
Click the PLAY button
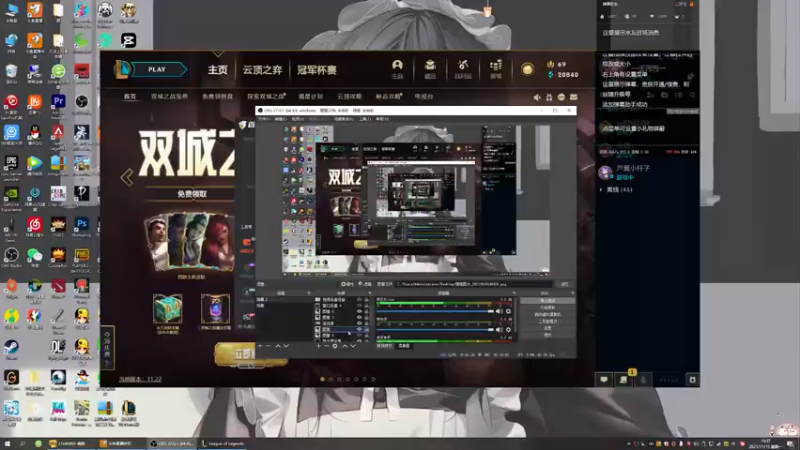click(157, 69)
